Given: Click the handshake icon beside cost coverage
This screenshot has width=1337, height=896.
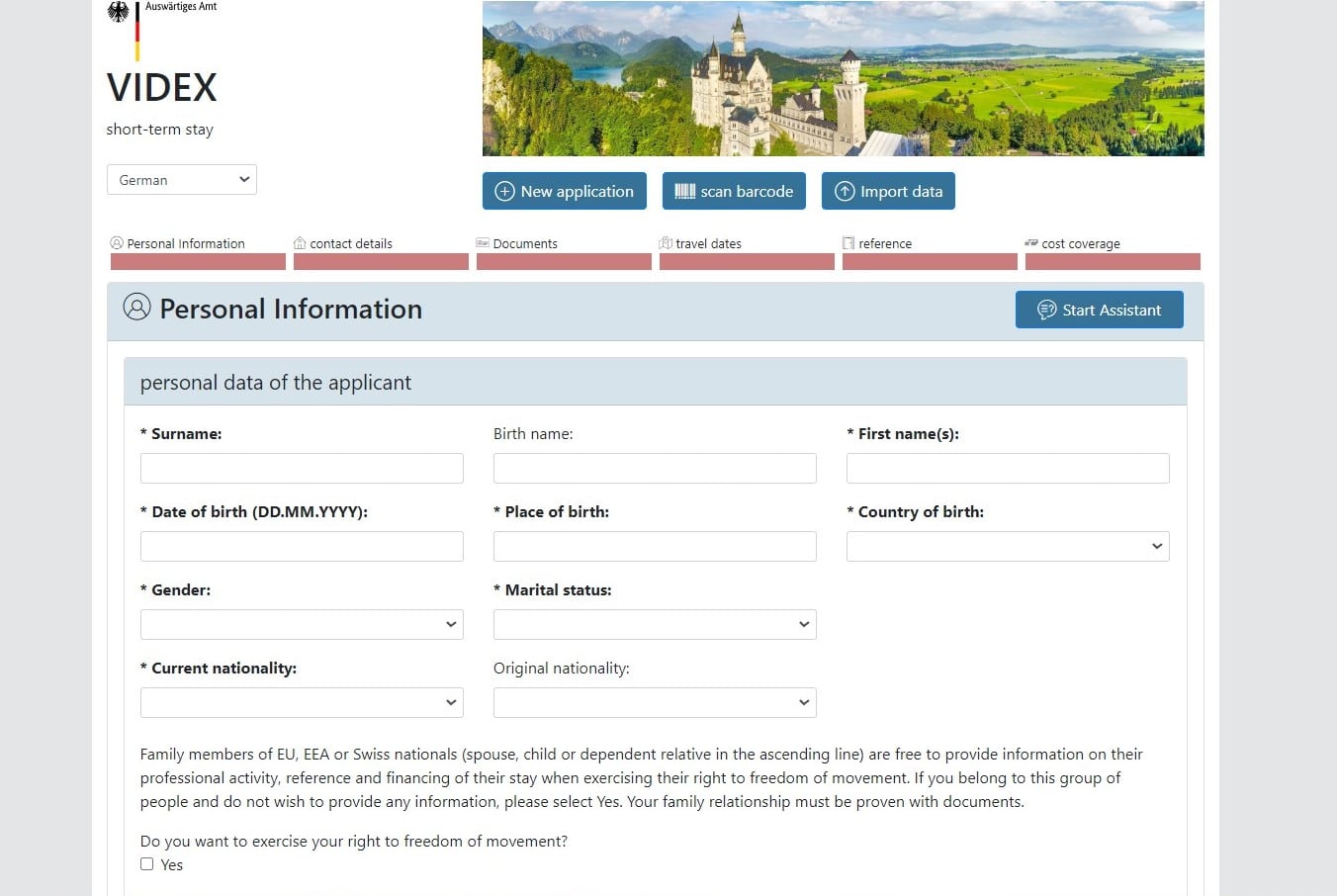Looking at the screenshot, I should 1031,242.
